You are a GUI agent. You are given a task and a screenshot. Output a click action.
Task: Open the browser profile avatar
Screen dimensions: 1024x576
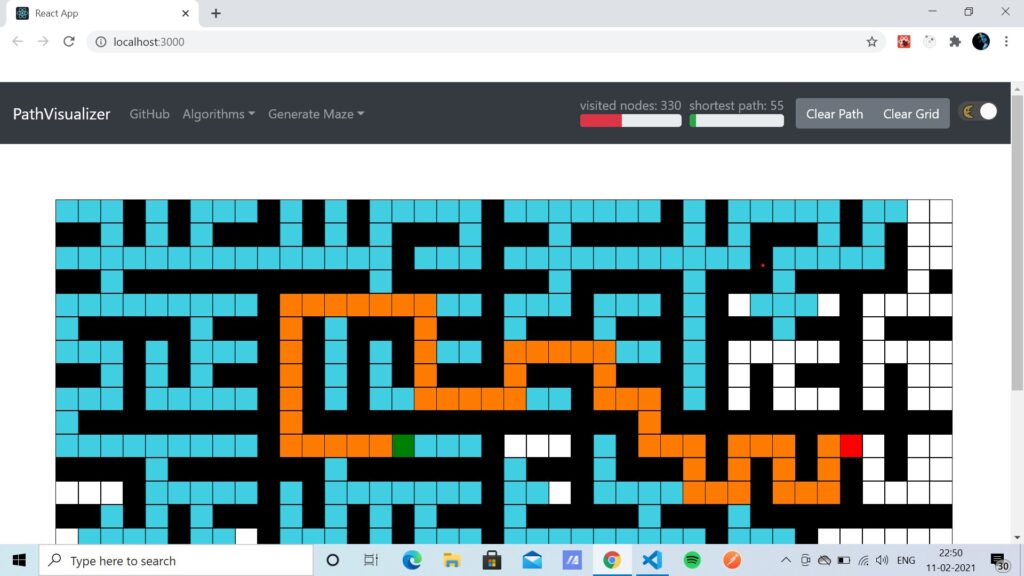point(978,41)
